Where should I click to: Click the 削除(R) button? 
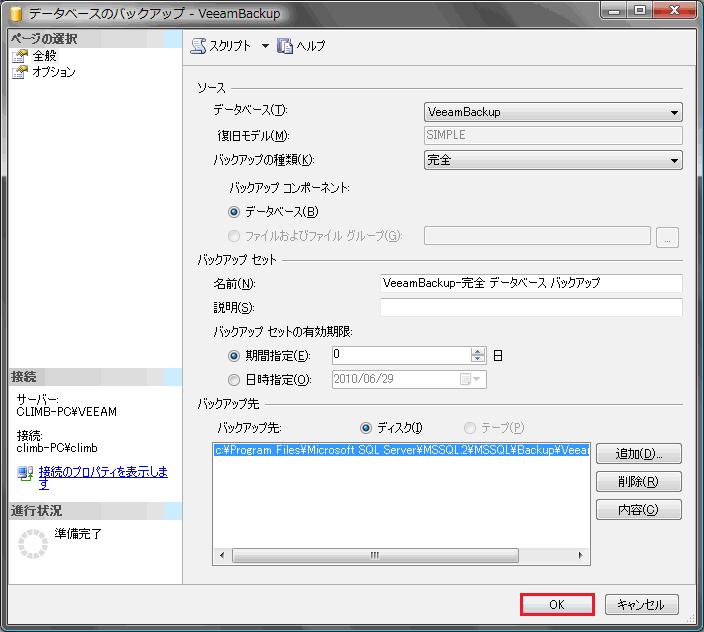pyautogui.click(x=638, y=482)
